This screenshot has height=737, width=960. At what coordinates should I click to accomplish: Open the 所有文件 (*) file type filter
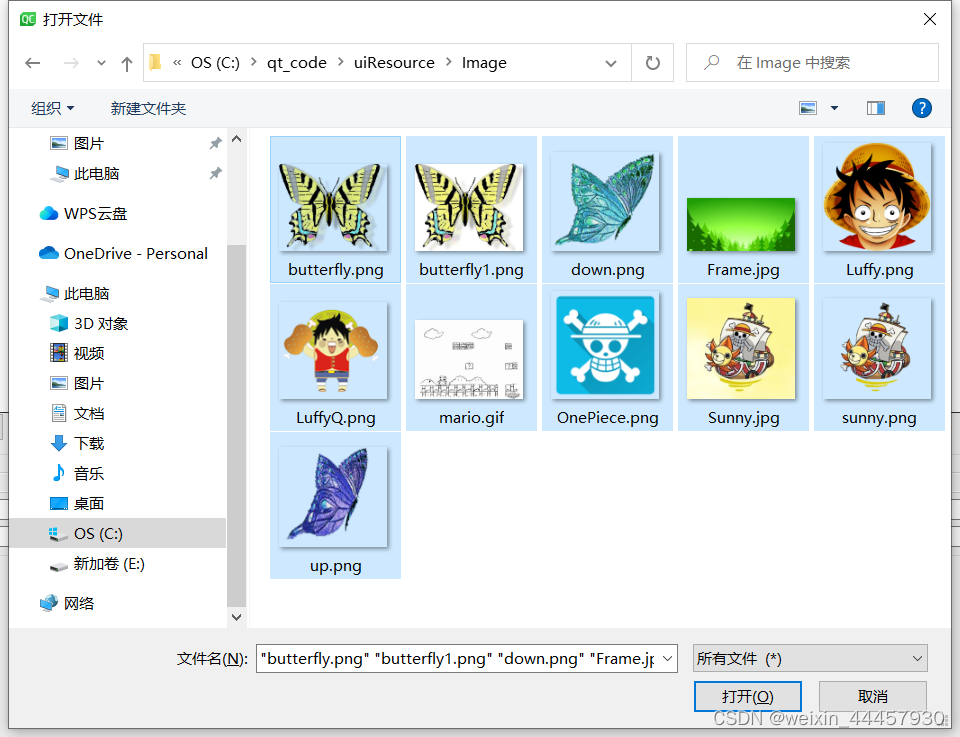pos(810,659)
